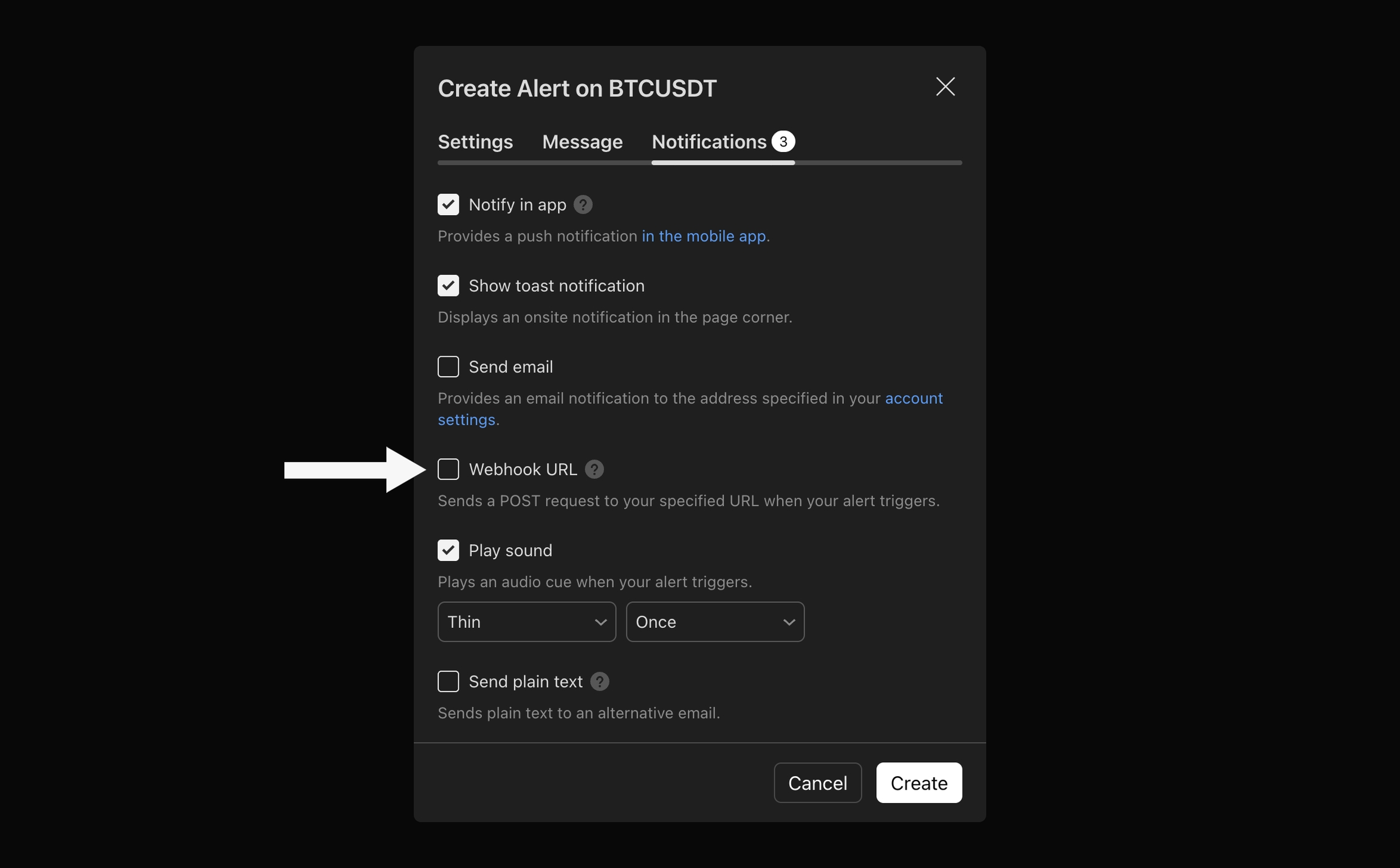Screen dimensions: 1400x868
Task: Tick the Webhook URL checkbox
Action: [x=448, y=469]
